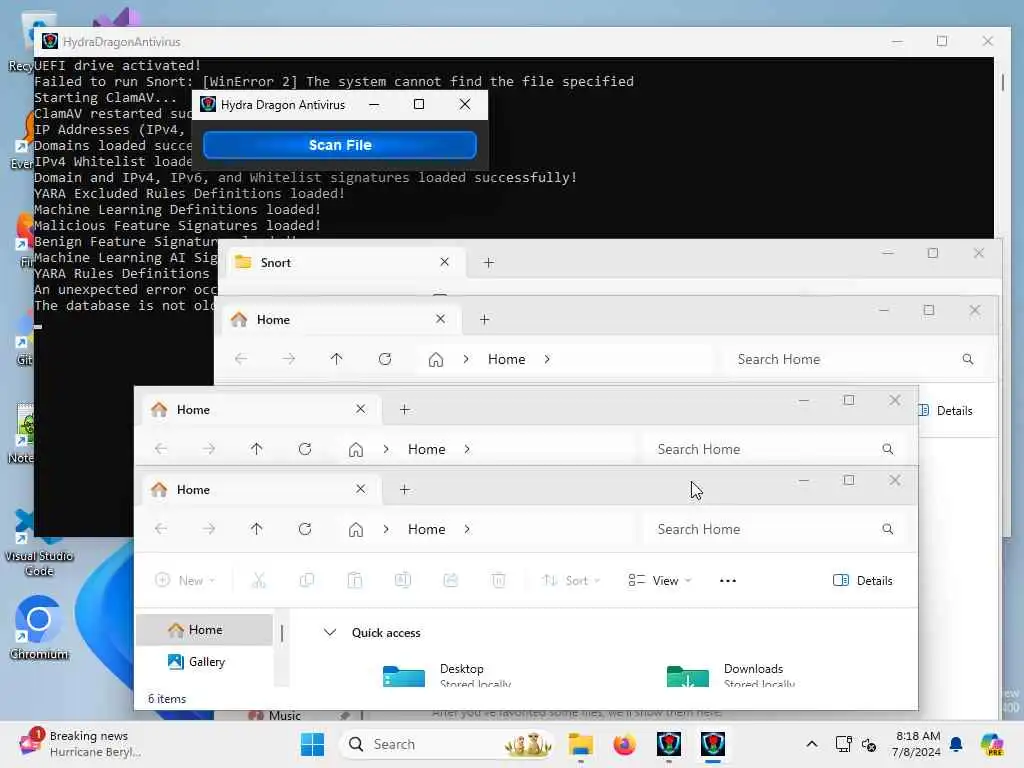Click the Rename icon in Explorer toolbar
This screenshot has width=1024, height=768.
[403, 581]
